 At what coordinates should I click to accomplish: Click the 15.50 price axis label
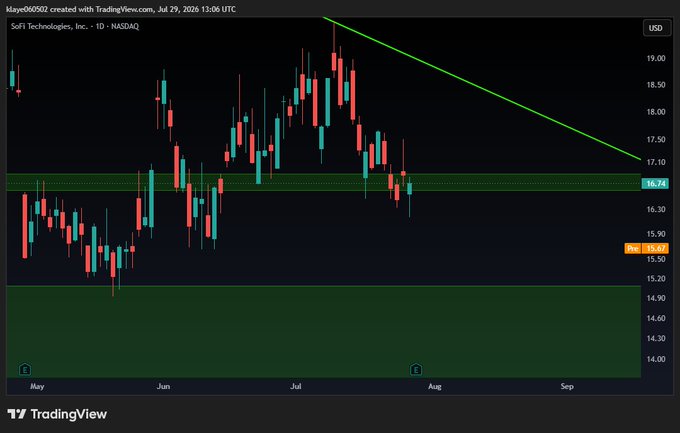point(656,259)
